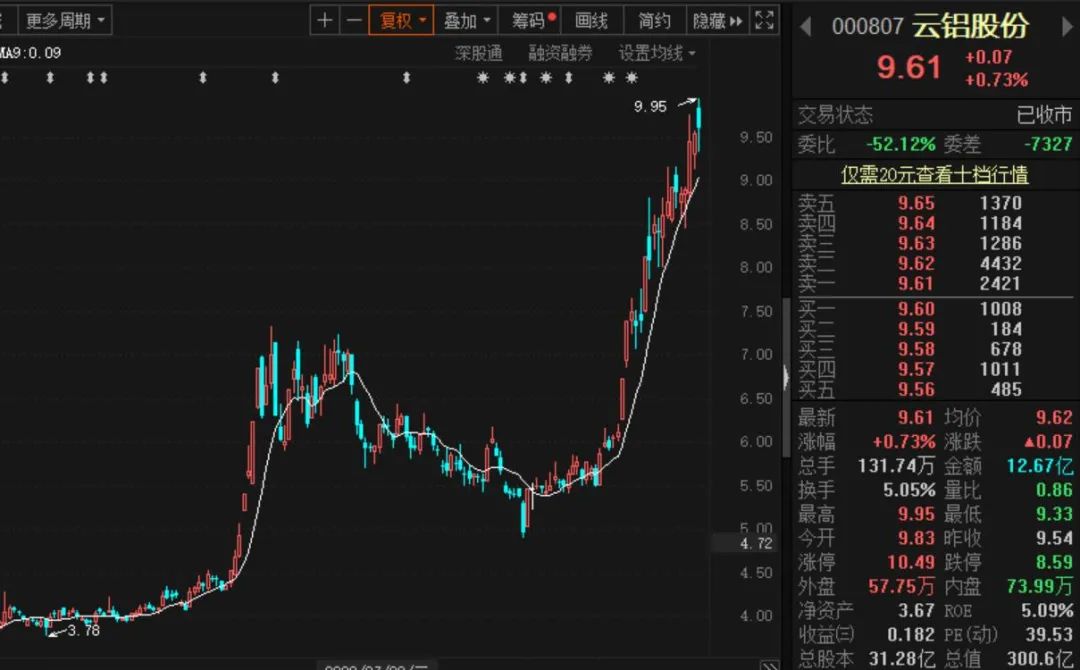
Task: Open 设置均线 moving average settings
Action: click(656, 53)
